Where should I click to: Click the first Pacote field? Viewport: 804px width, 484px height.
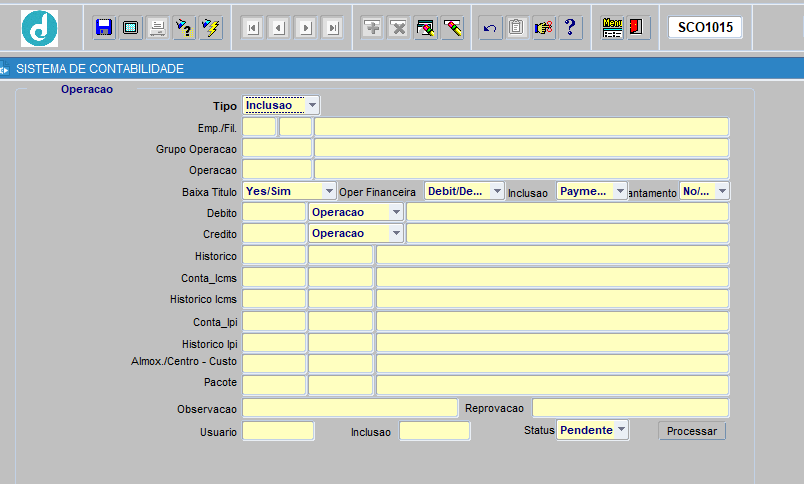(274, 385)
